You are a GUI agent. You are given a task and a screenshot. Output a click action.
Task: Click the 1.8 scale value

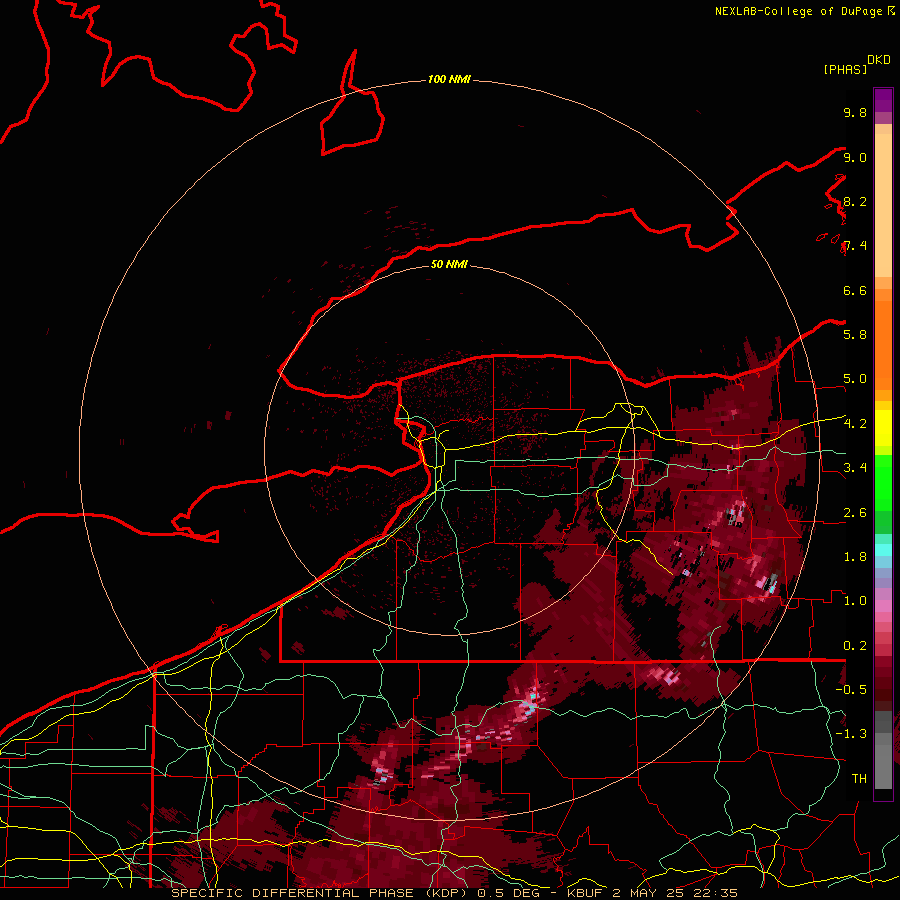pyautogui.click(x=855, y=556)
